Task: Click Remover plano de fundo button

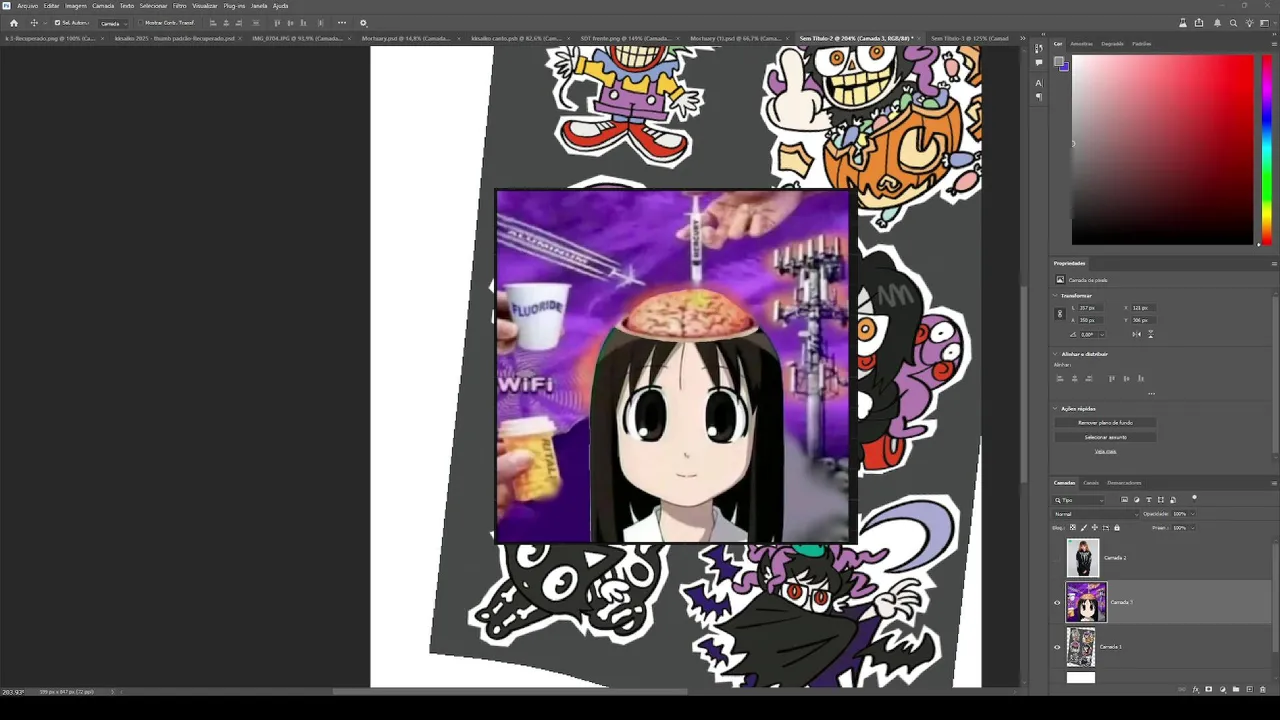Action: 1105,423
